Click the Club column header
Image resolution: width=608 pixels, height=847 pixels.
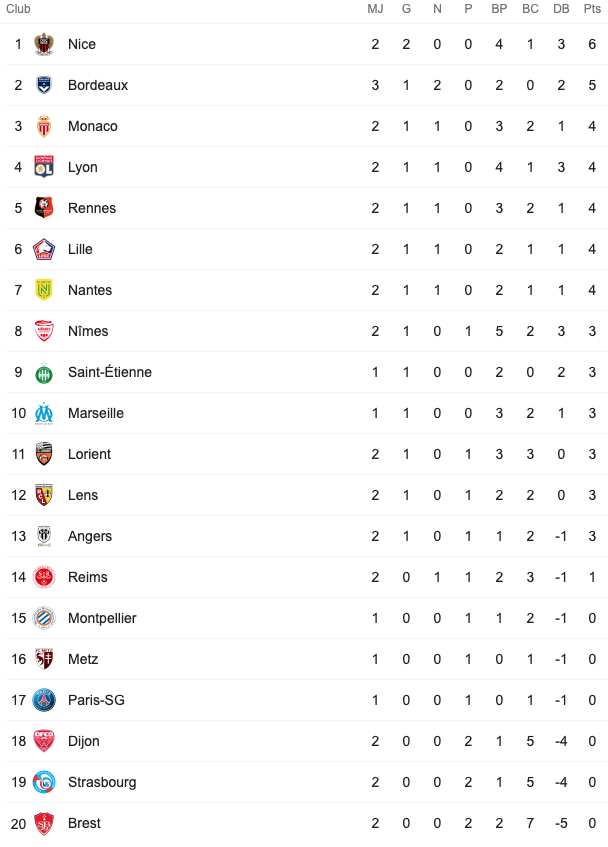point(18,9)
